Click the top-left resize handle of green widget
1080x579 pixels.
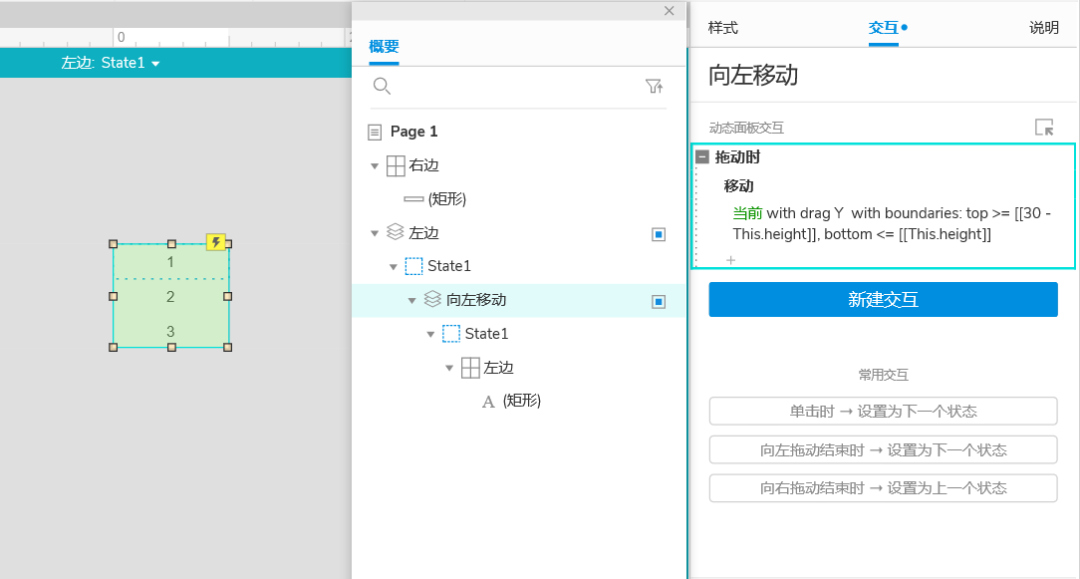(113, 244)
